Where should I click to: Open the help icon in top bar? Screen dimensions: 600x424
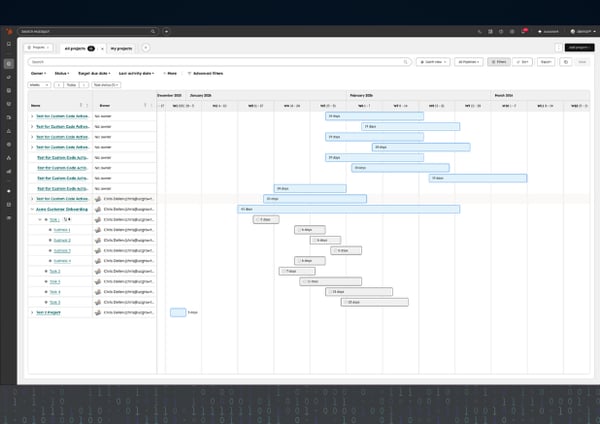(x=501, y=31)
